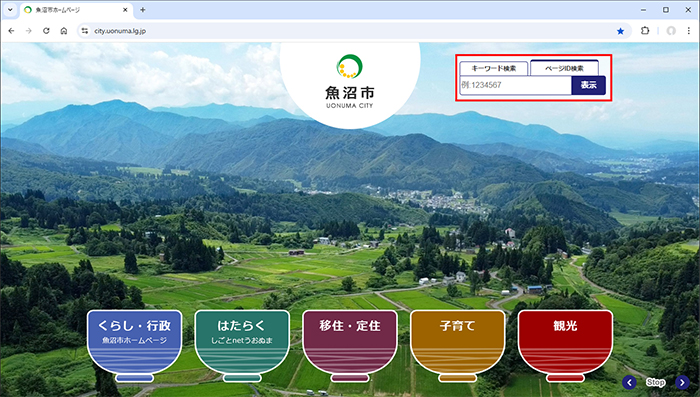Open the 観光 bowl link
700x397 pixels.
tap(565, 346)
